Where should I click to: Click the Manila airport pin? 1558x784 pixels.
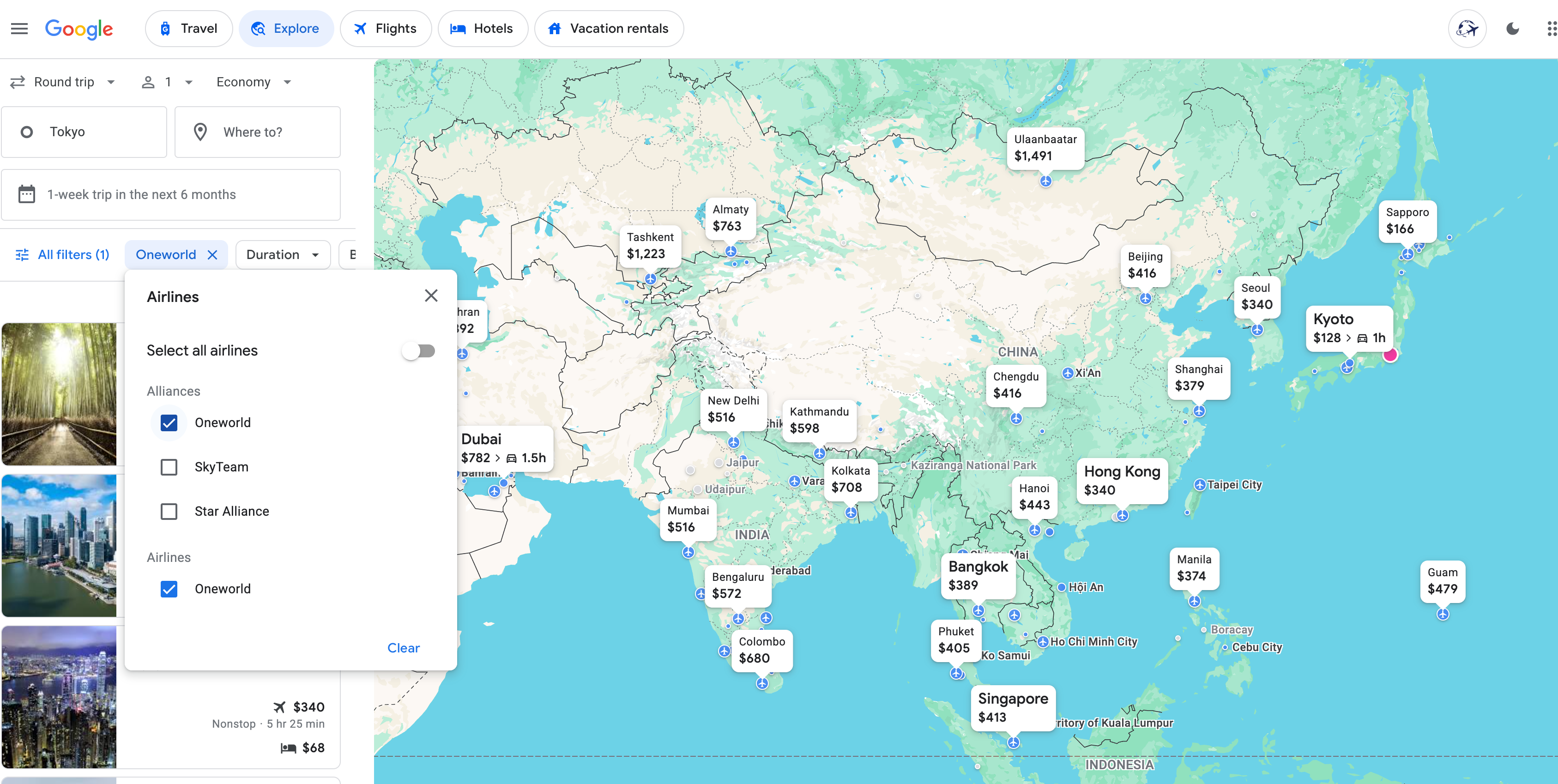(x=1194, y=601)
